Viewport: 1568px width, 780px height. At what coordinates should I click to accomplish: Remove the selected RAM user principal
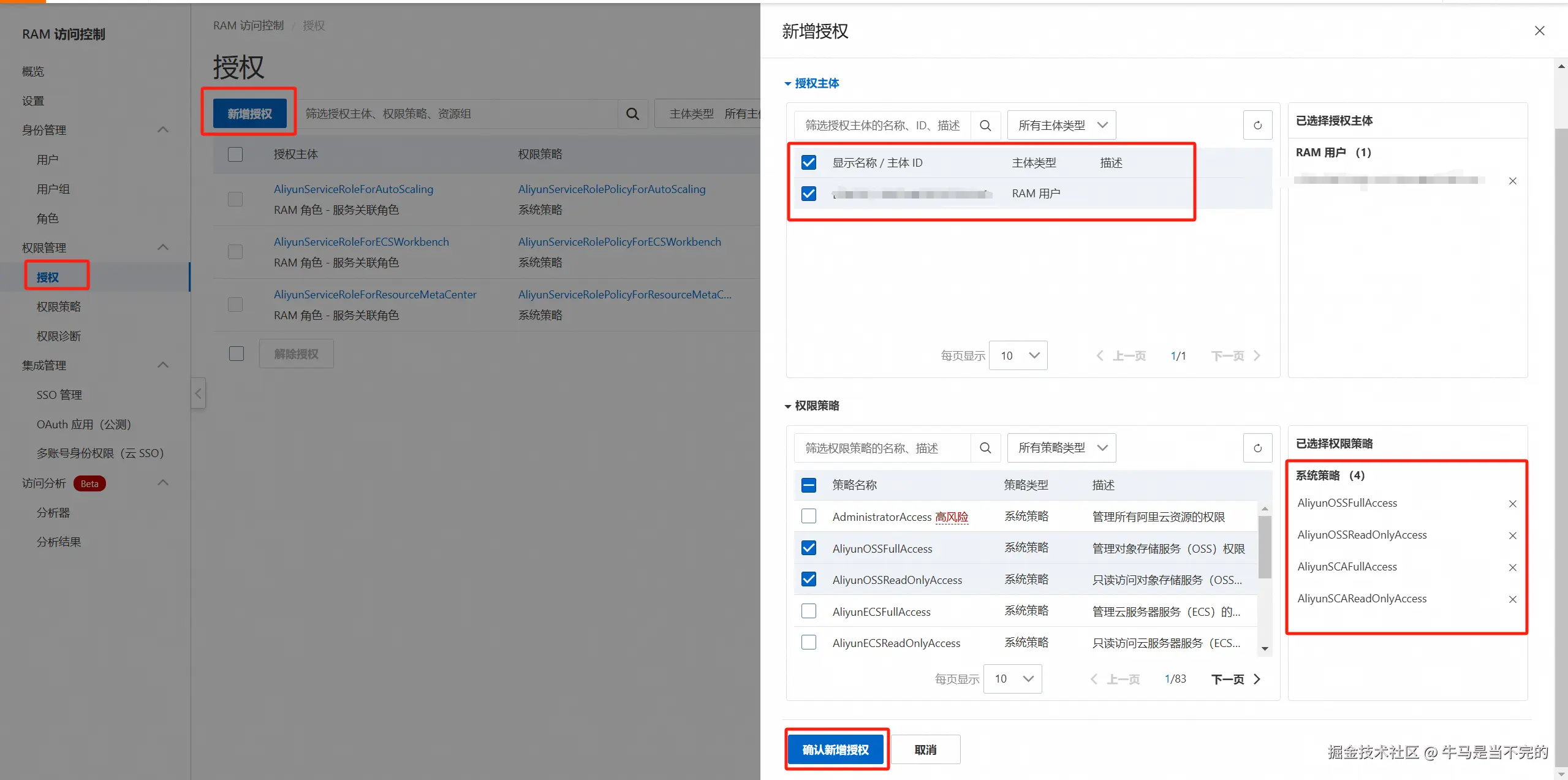1512,181
